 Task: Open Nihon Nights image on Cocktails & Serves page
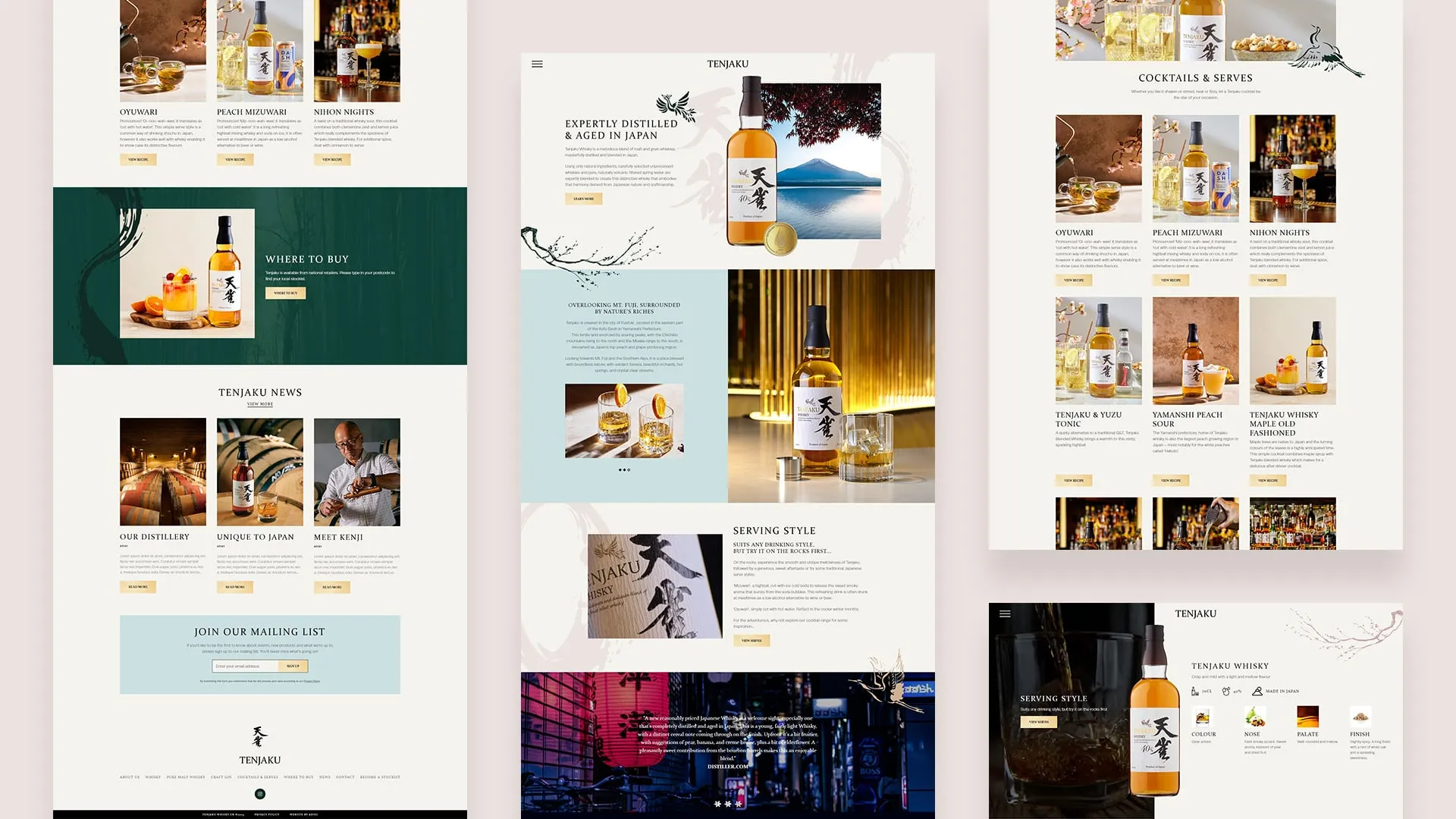pyautogui.click(x=1293, y=169)
